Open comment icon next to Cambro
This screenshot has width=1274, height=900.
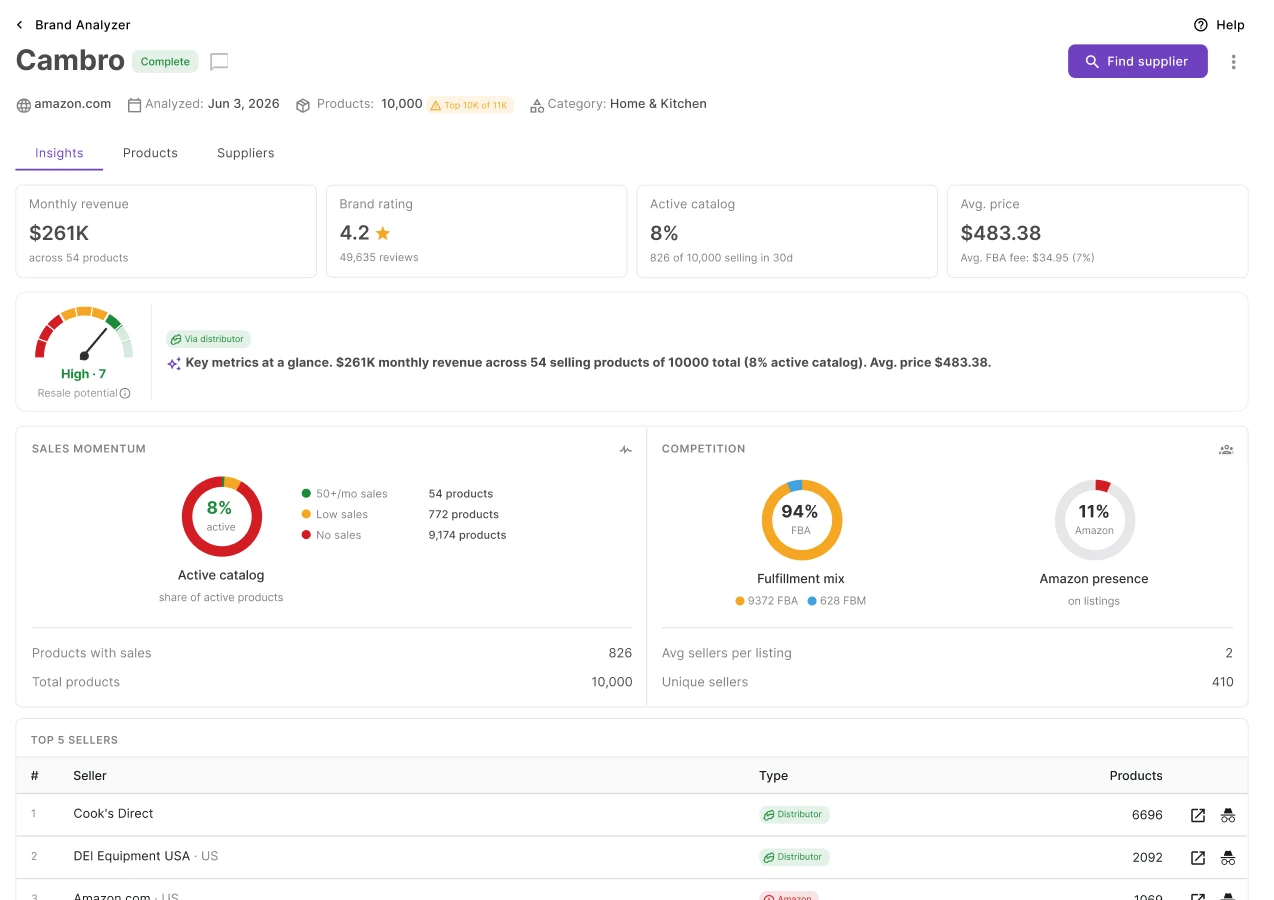pyautogui.click(x=219, y=62)
